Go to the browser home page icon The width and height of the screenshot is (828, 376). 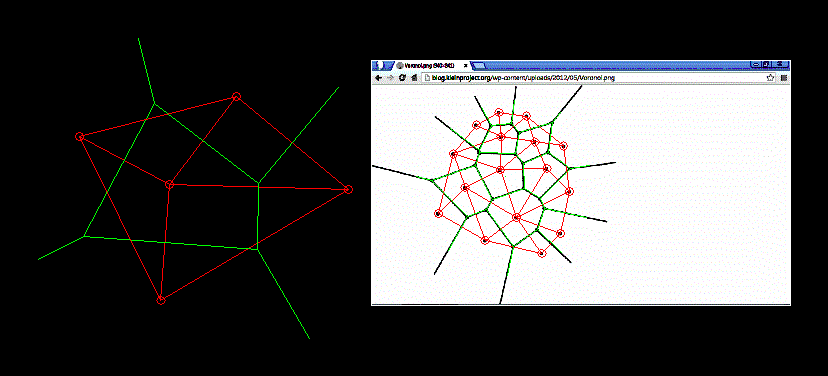(x=414, y=78)
